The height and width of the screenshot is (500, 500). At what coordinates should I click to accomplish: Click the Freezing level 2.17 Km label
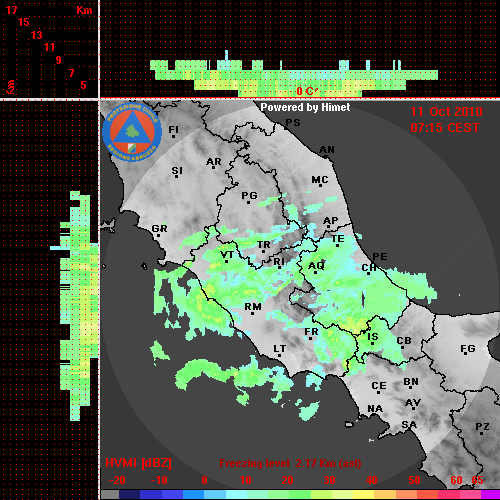[290, 463]
